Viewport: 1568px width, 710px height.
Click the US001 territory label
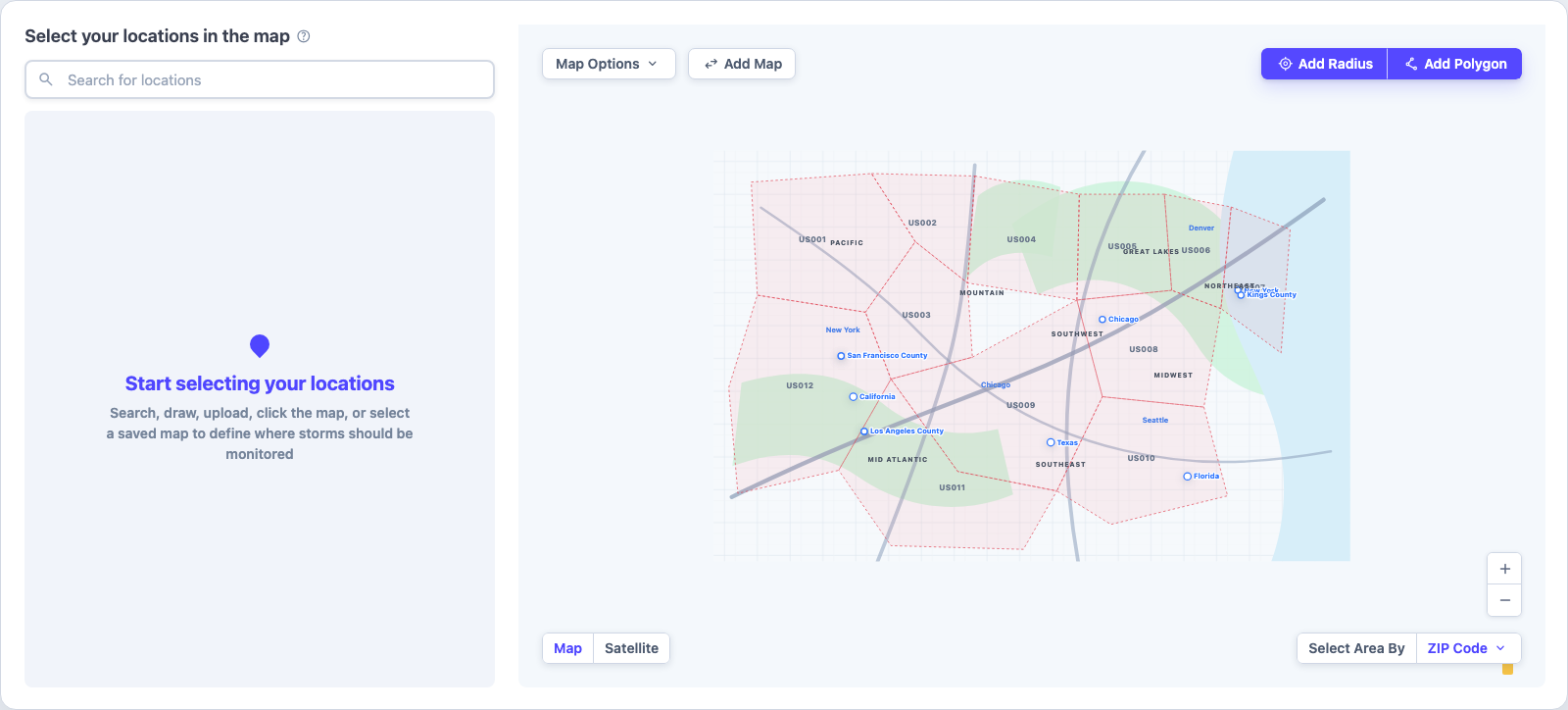[x=812, y=239]
